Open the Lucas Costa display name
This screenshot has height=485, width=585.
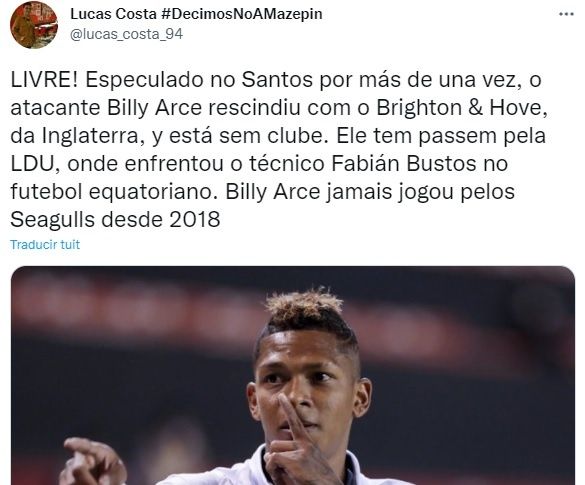[113, 14]
